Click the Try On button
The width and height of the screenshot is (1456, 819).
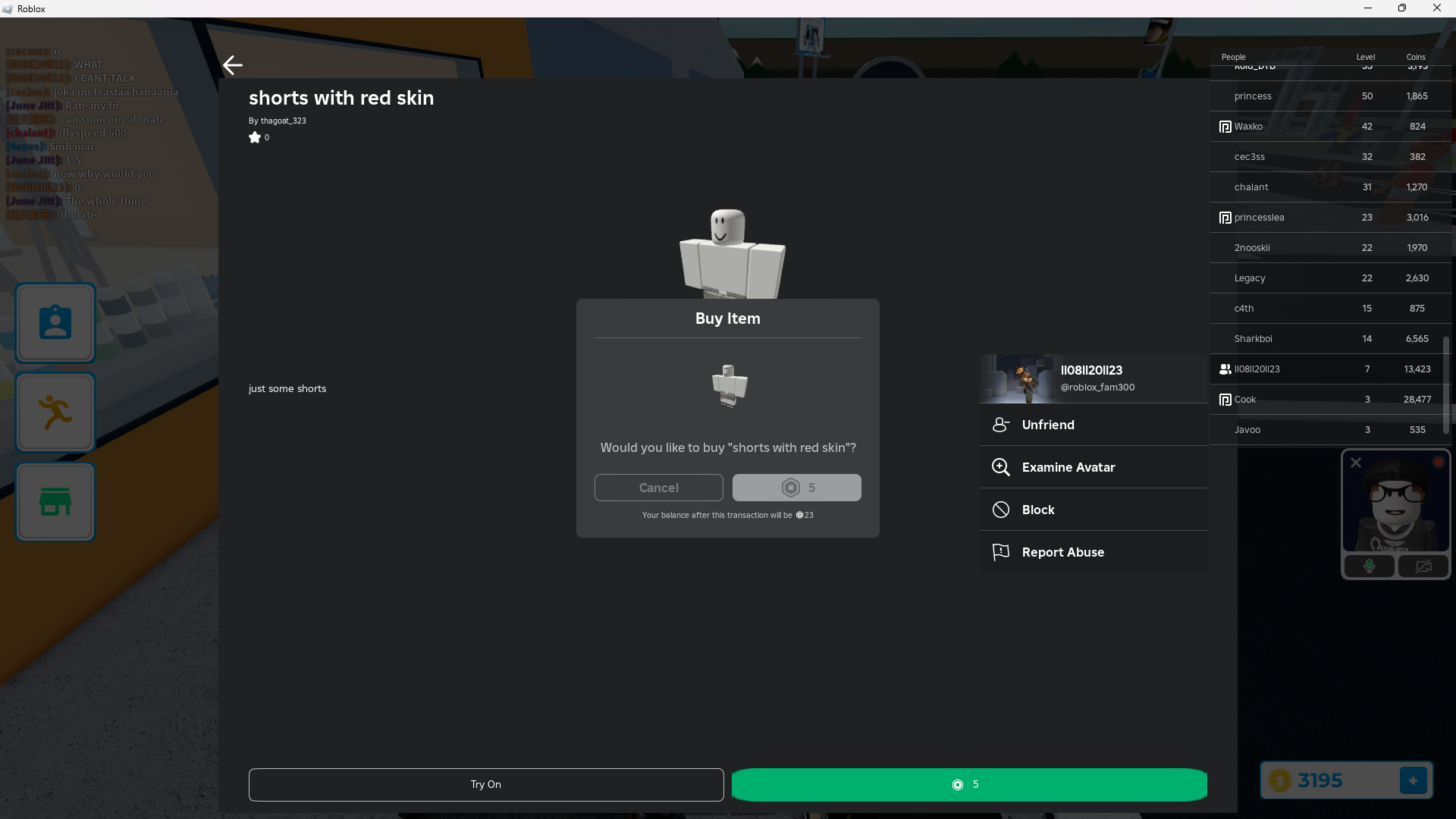486,785
